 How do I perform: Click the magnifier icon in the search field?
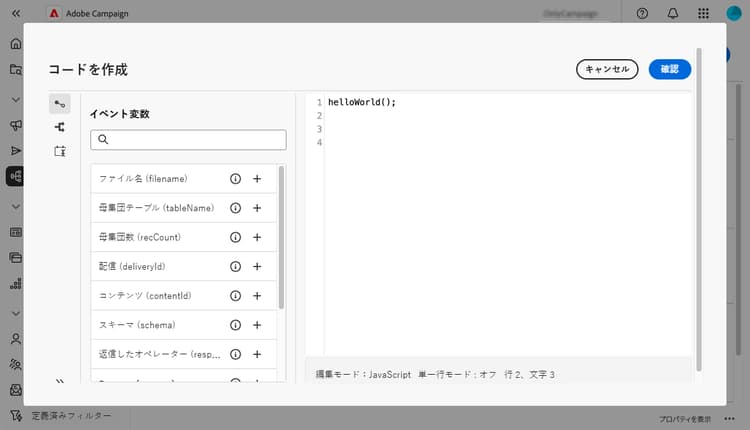tap(103, 139)
